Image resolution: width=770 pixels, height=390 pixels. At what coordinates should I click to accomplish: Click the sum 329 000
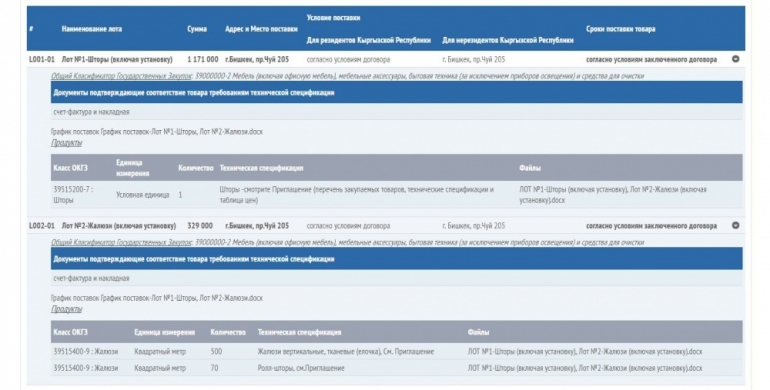tap(200, 226)
